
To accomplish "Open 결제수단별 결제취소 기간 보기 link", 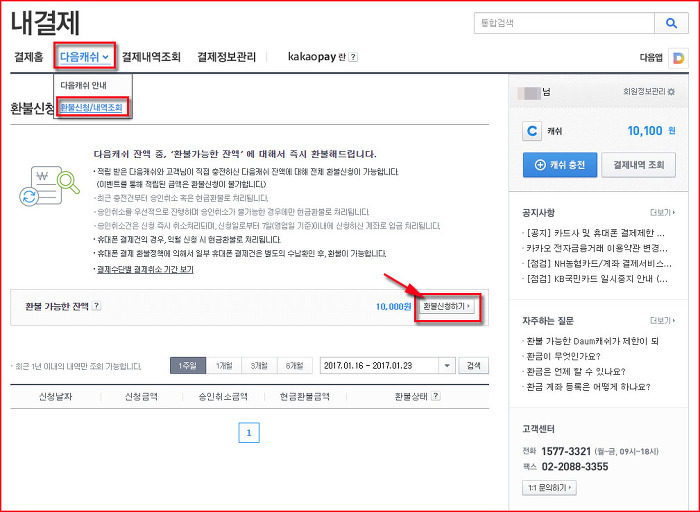I will click(145, 270).
